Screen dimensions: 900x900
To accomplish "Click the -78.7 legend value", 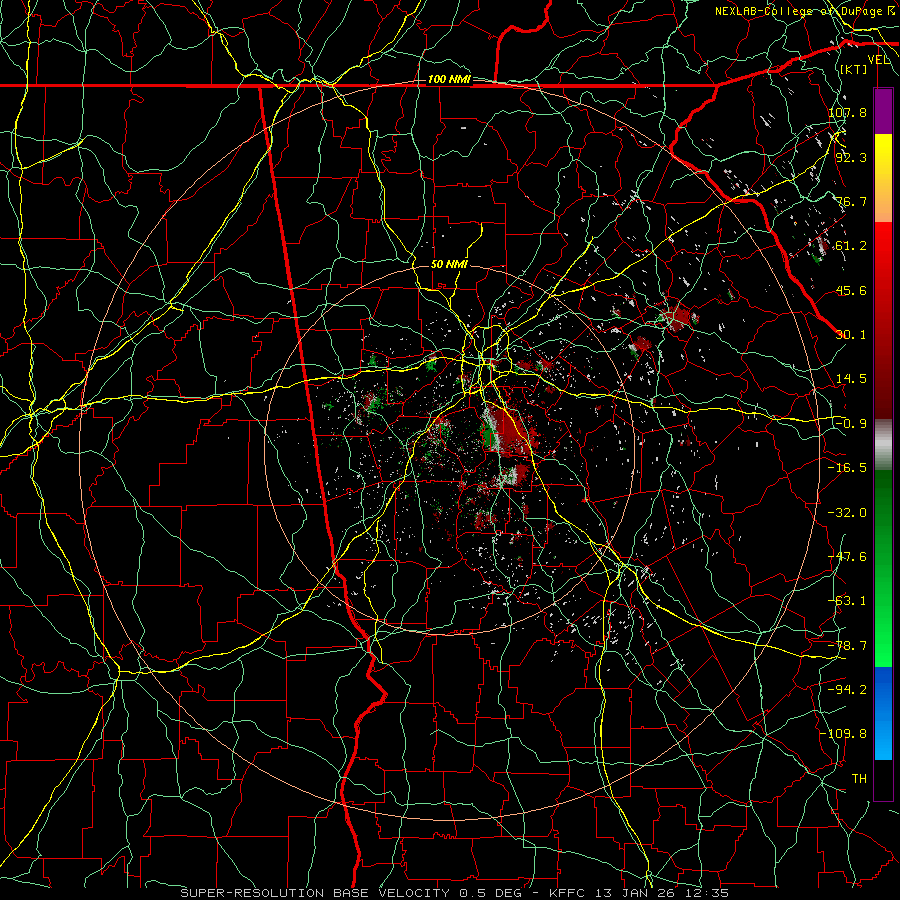I will 847,646.
